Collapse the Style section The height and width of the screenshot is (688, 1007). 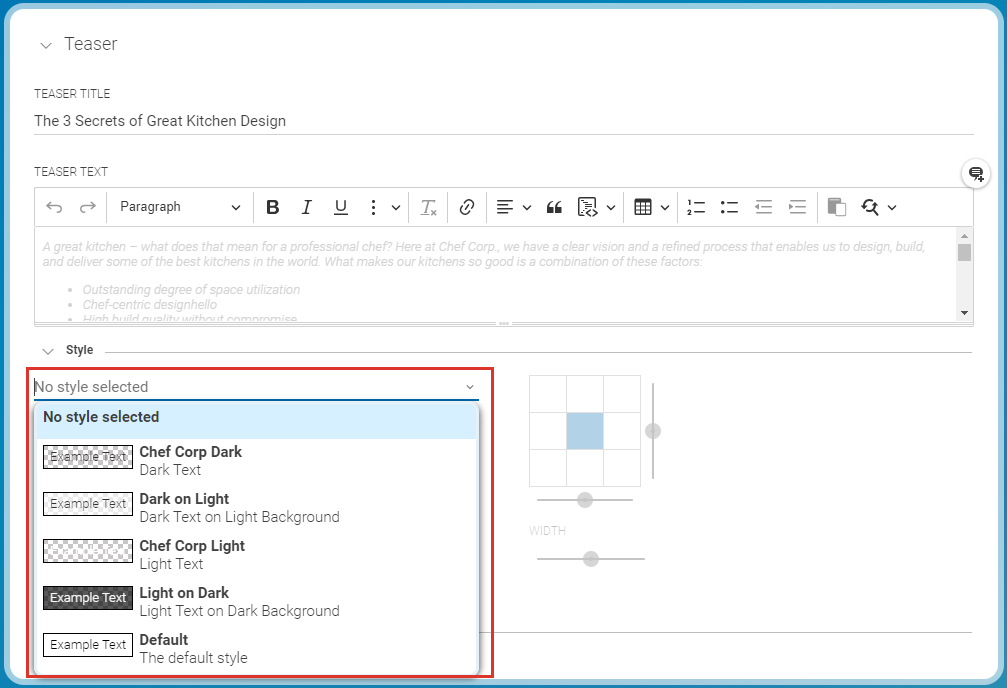[47, 351]
